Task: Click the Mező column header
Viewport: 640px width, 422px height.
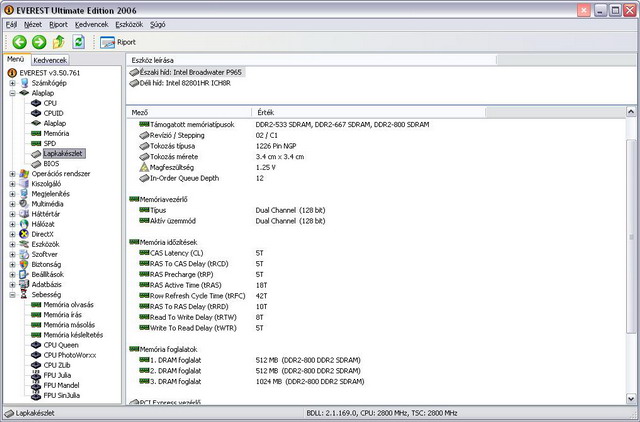Action: click(190, 112)
